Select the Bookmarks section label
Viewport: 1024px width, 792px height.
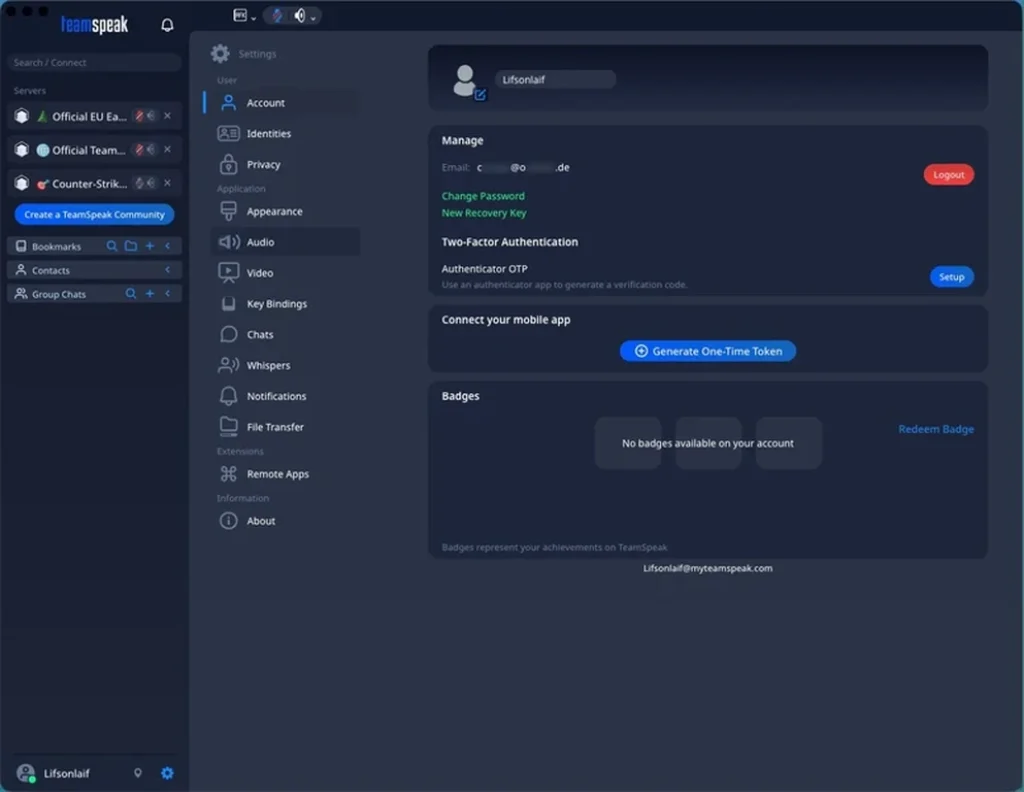[56, 247]
